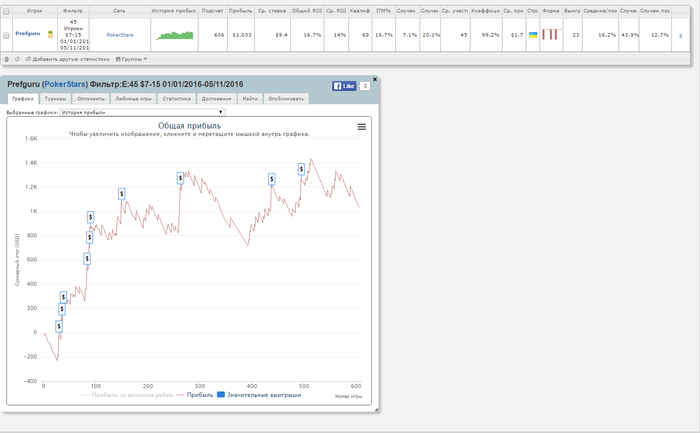Click the small x link closing the table row
This screenshot has height=433, width=700.
point(680,35)
